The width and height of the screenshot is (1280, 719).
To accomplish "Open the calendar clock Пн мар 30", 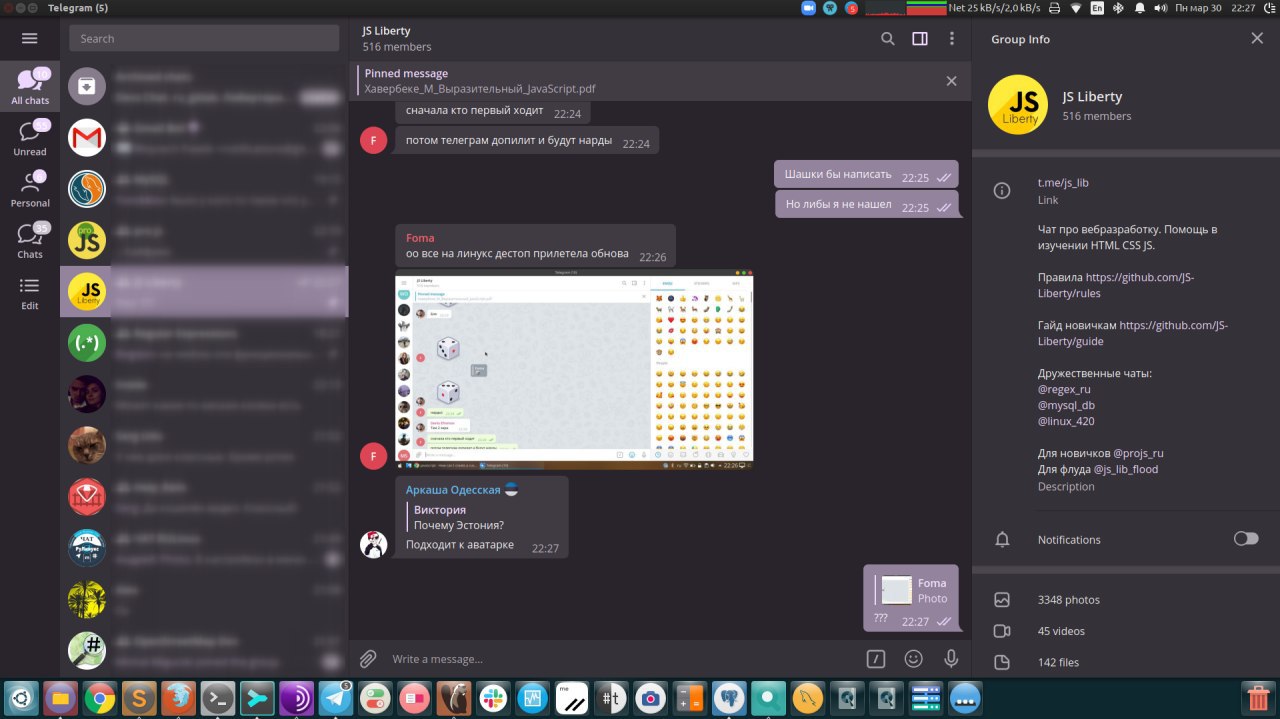I will (1198, 8).
